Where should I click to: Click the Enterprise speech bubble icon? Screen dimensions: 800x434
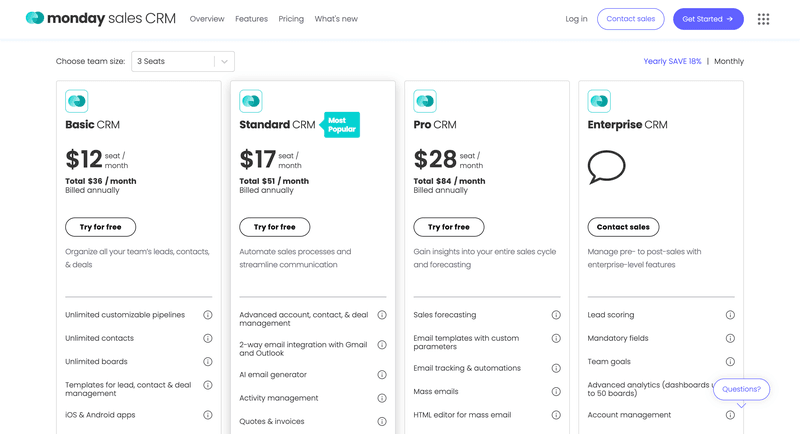pos(606,167)
